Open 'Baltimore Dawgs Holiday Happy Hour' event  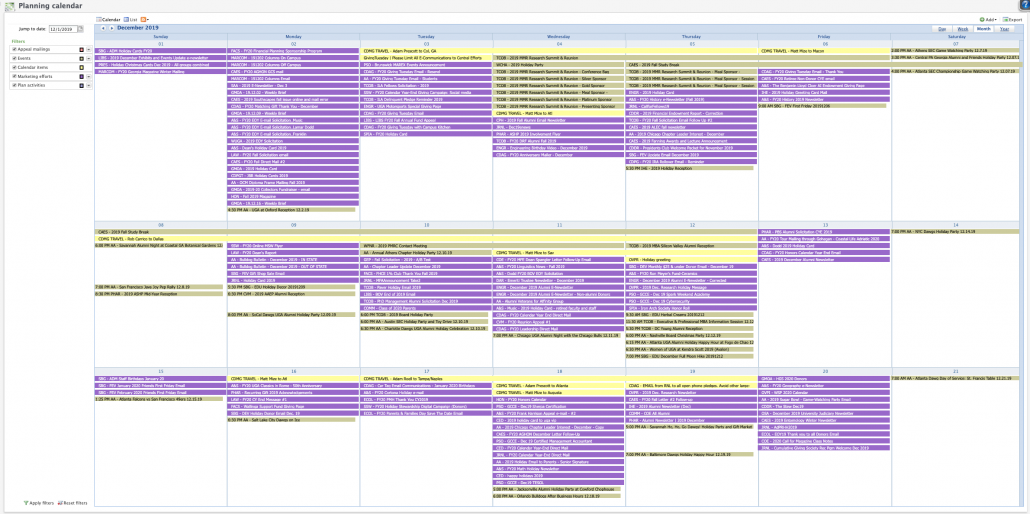689,454
